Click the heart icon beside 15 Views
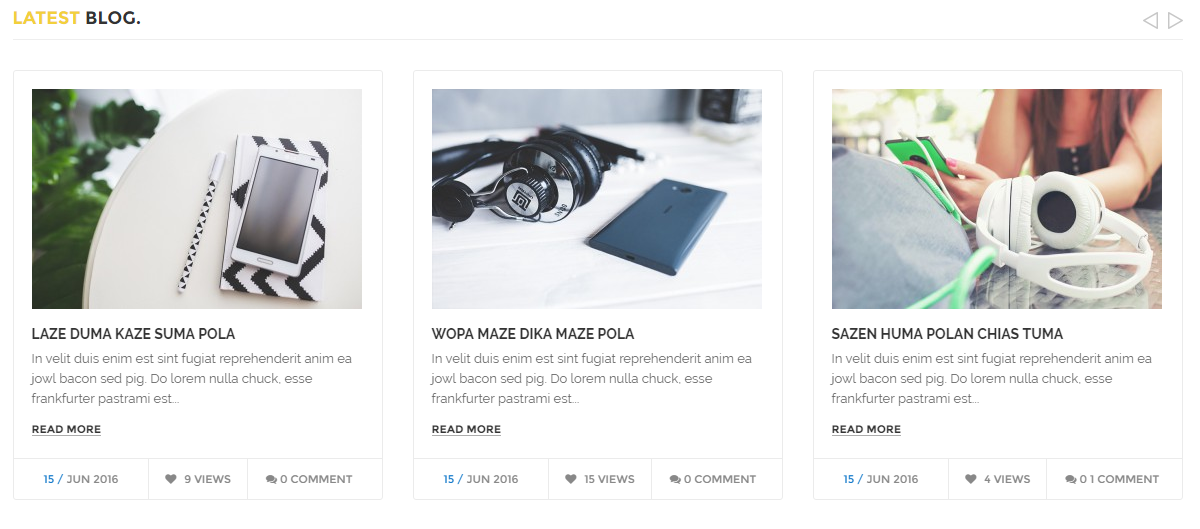 click(571, 479)
